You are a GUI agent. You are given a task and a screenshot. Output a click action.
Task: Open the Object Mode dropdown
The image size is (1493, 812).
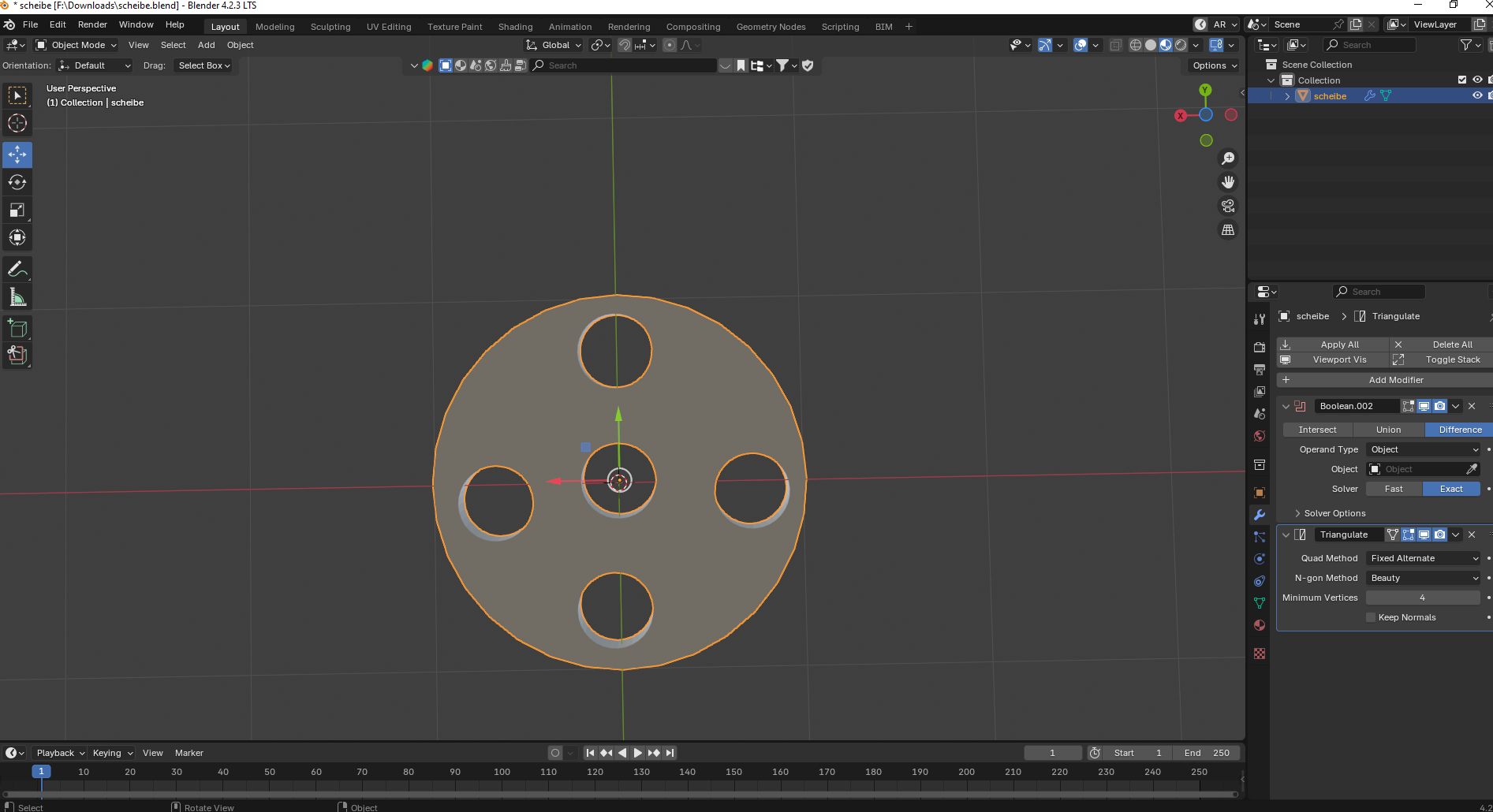(x=77, y=45)
